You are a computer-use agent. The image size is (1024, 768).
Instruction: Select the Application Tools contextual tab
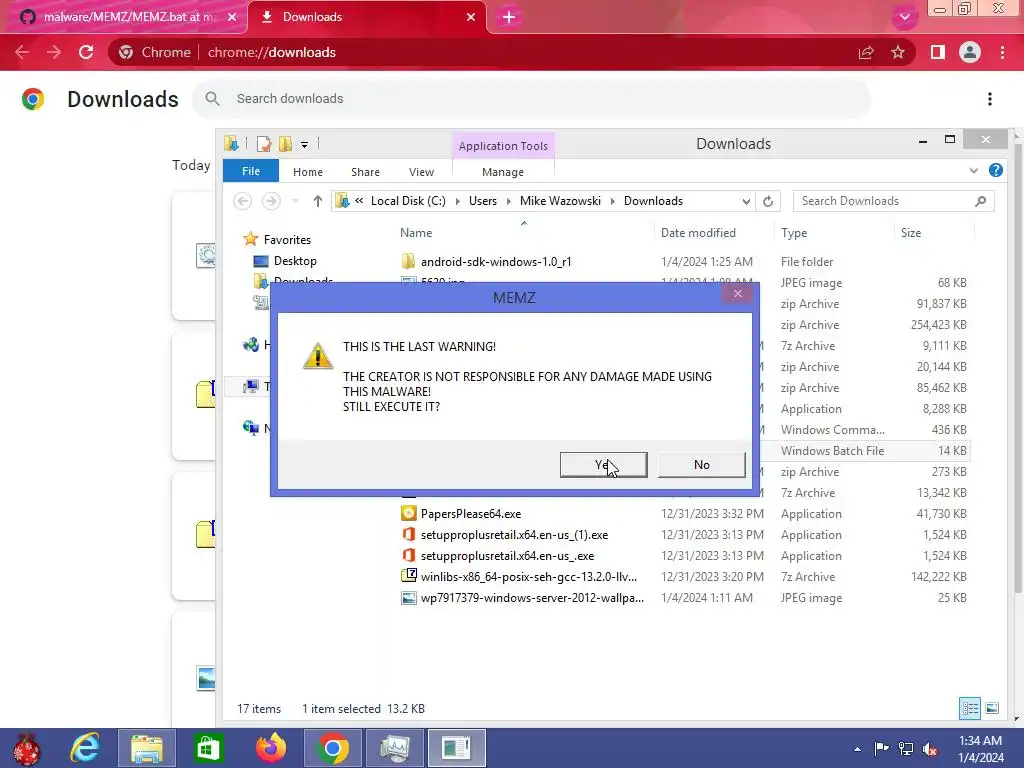pyautogui.click(x=503, y=146)
